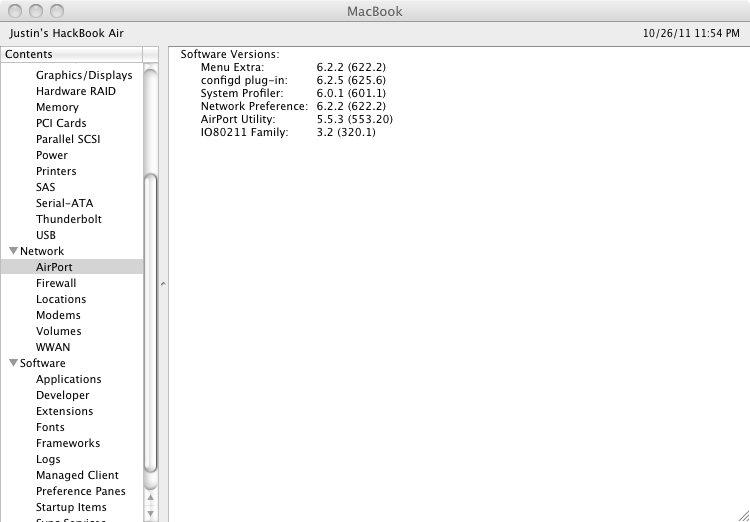750x522 pixels.
Task: Click Network Preference version value
Action: tap(351, 106)
